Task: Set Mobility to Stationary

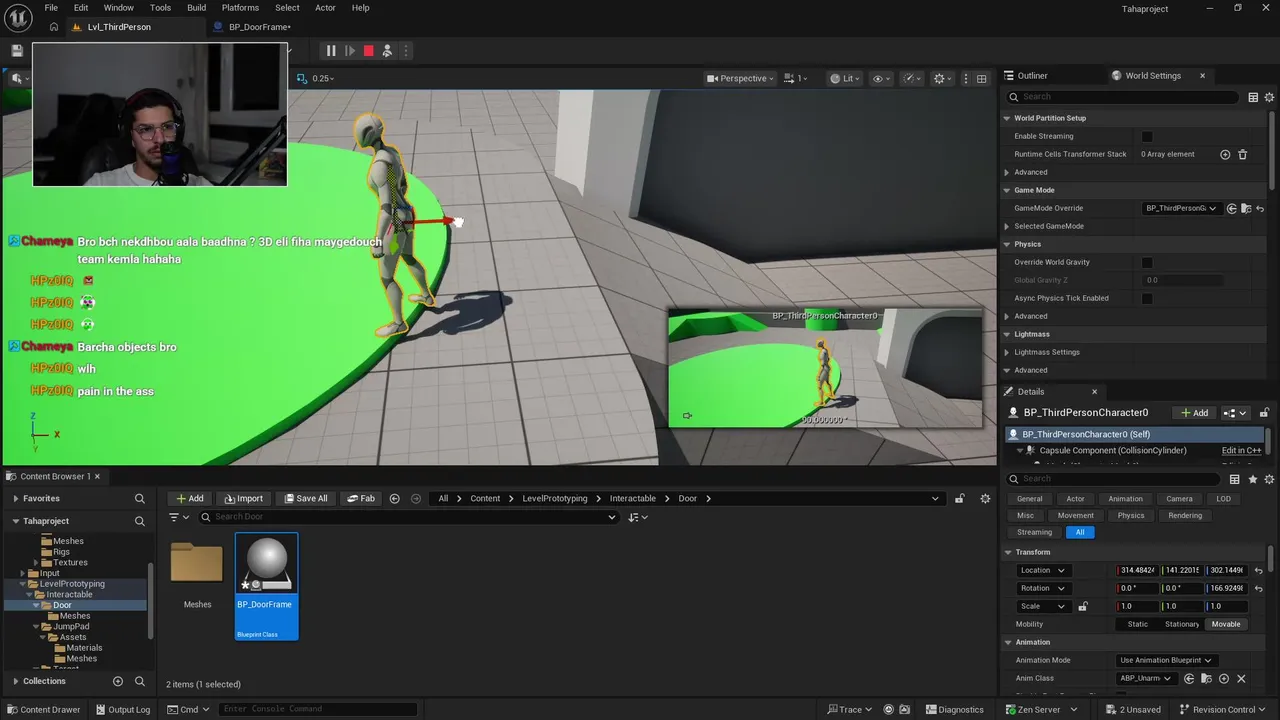Action: tap(1181, 624)
